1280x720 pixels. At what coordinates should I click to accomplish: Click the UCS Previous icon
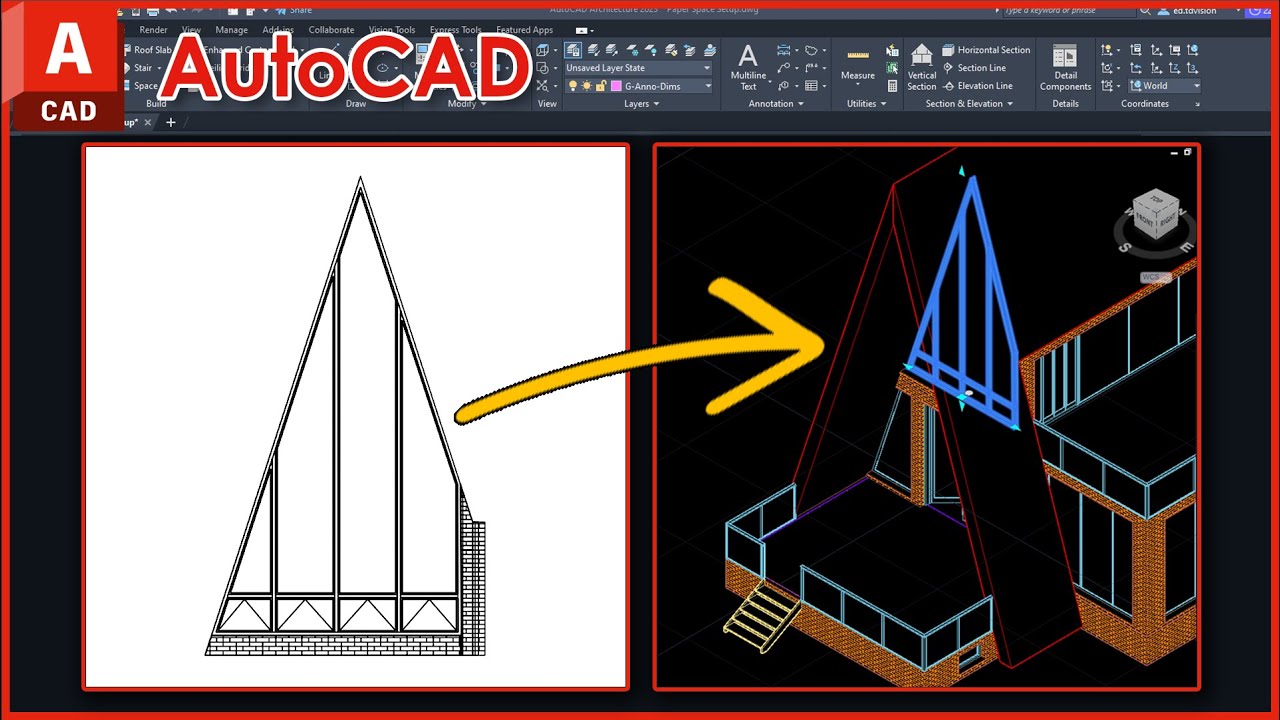(x=1136, y=68)
